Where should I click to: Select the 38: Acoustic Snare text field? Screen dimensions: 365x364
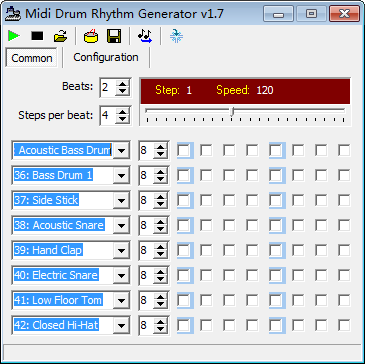[x=63, y=226]
